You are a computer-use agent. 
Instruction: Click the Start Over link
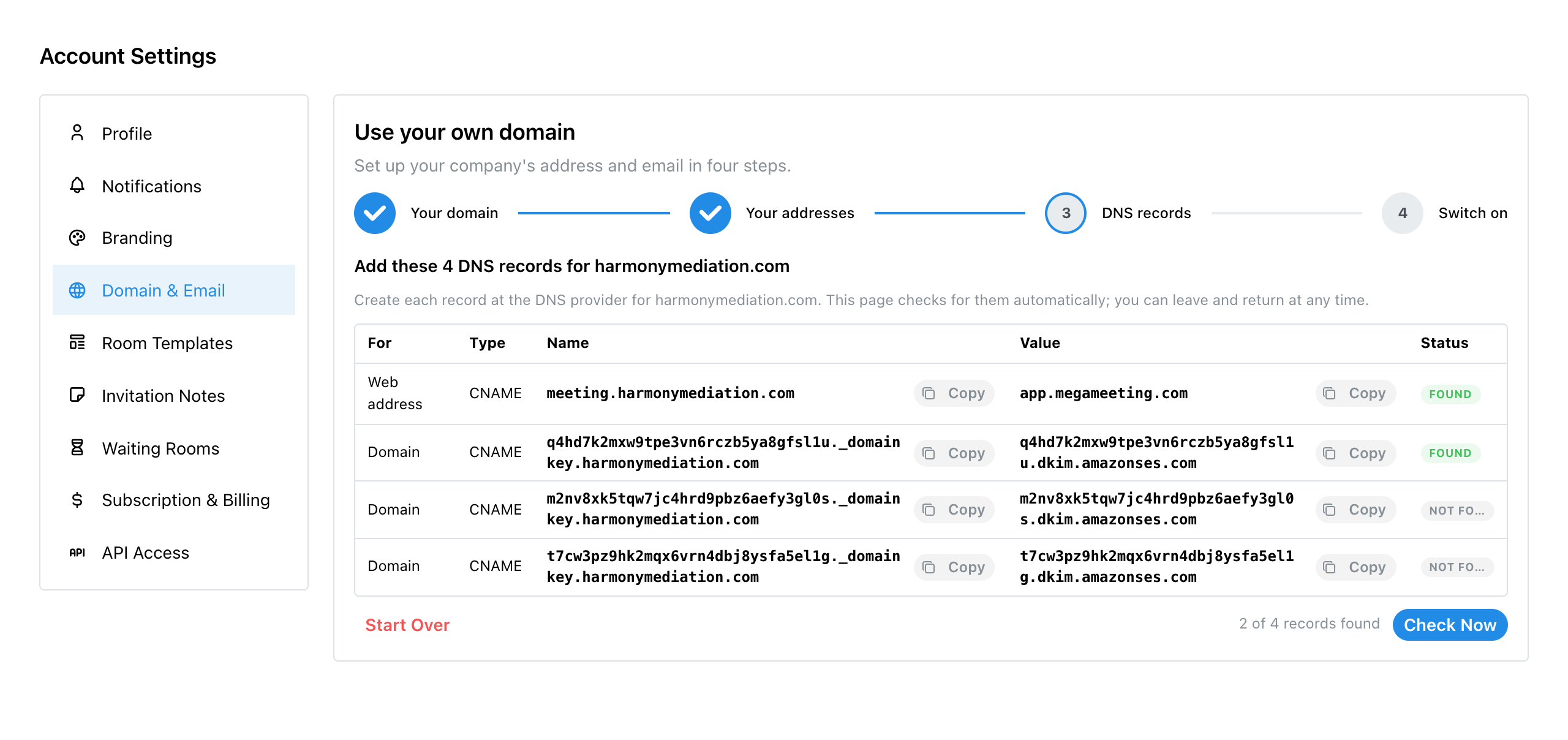point(407,625)
